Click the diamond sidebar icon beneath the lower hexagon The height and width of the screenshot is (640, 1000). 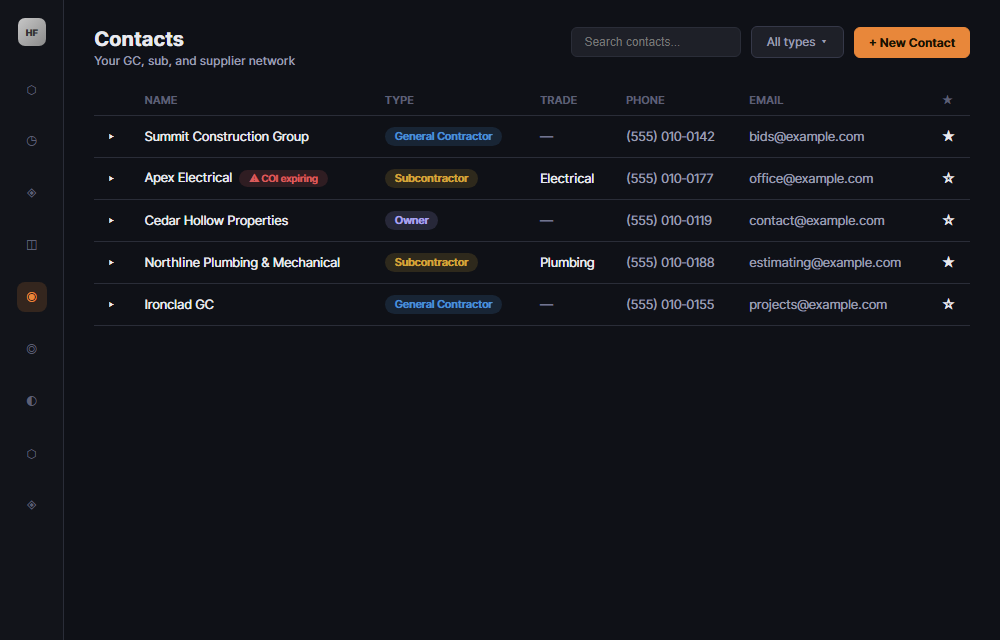(x=32, y=505)
